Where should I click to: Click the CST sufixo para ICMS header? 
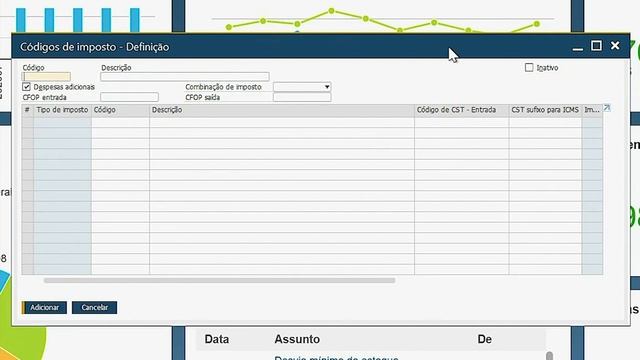click(545, 110)
